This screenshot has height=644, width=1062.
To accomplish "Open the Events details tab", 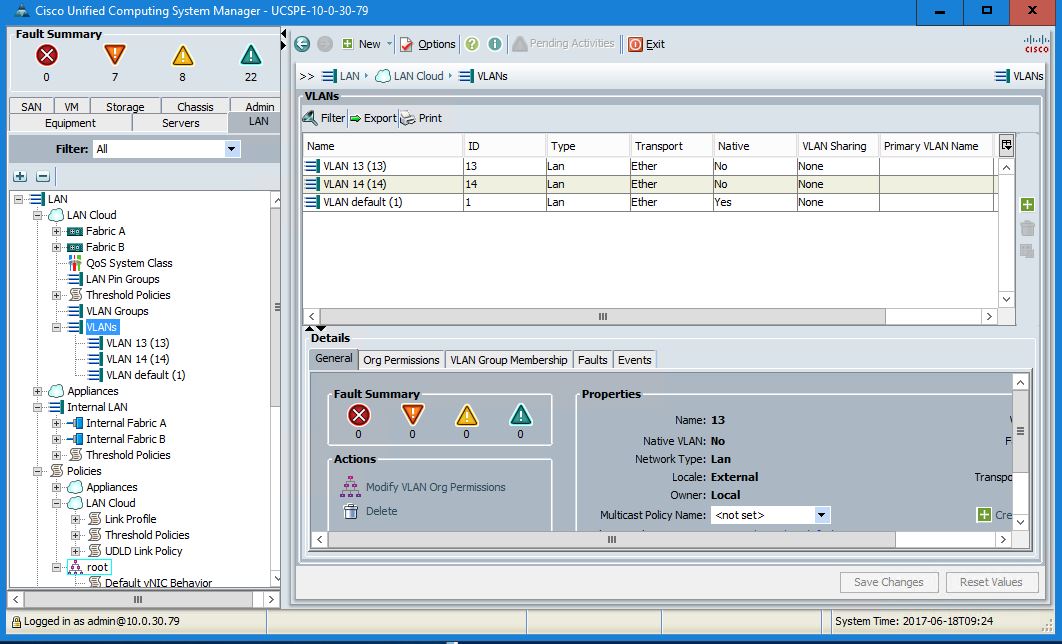I will coord(635,360).
